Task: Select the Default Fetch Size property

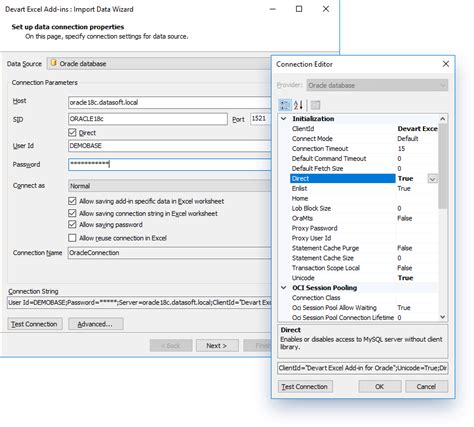Action: coord(364,169)
